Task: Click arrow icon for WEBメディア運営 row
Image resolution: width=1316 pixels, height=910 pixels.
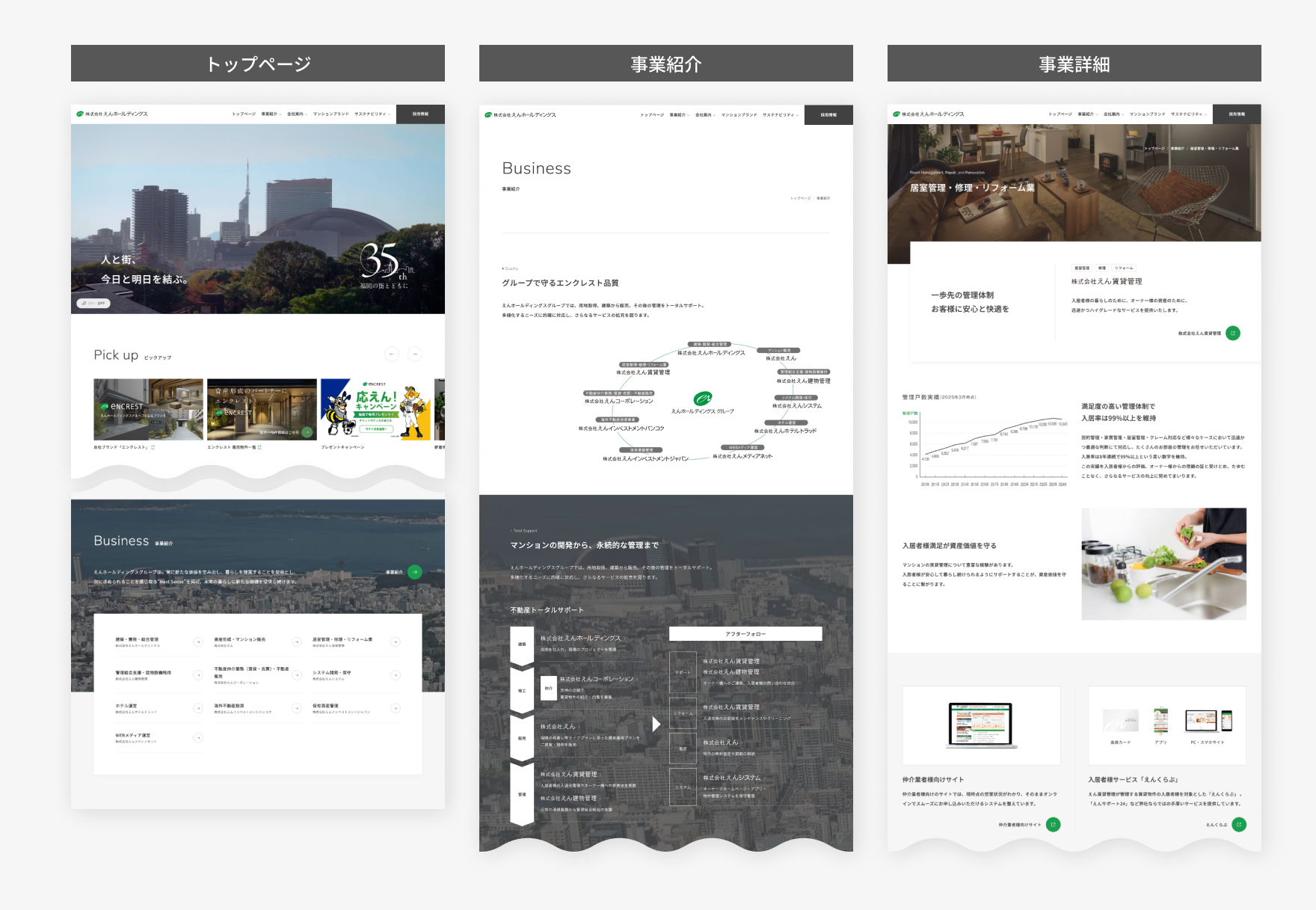Action: [198, 737]
